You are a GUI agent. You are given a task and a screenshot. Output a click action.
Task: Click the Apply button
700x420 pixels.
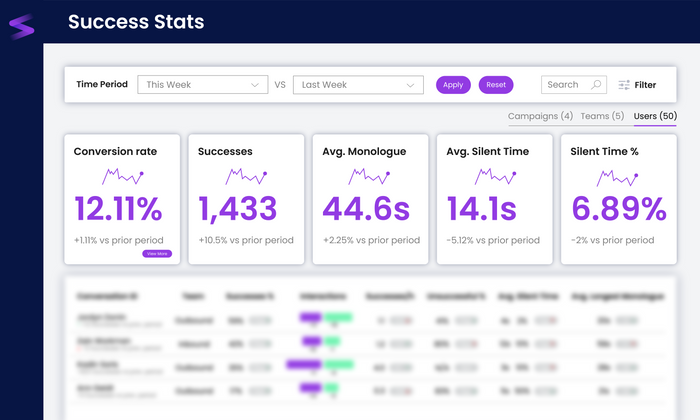click(453, 85)
